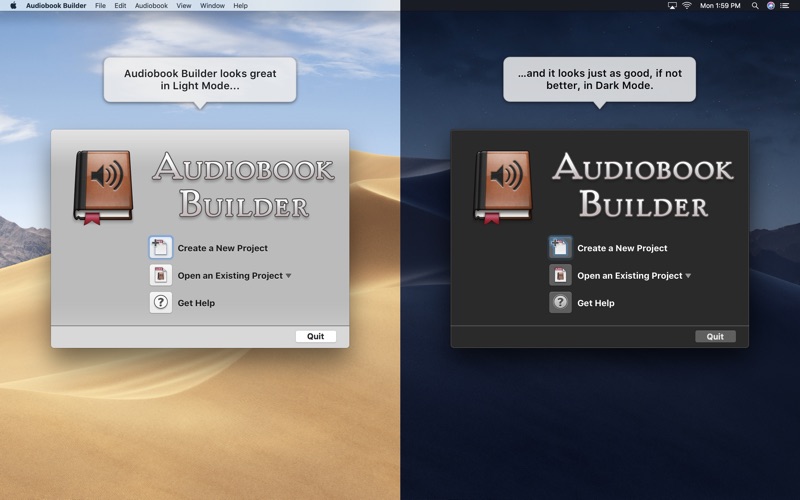Open the Audiobook menu

[x=151, y=6]
